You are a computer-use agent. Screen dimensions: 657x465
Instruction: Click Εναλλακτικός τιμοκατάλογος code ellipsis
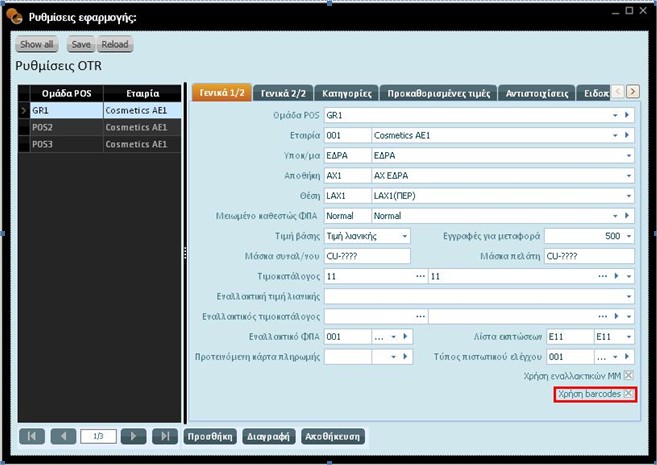[420, 316]
